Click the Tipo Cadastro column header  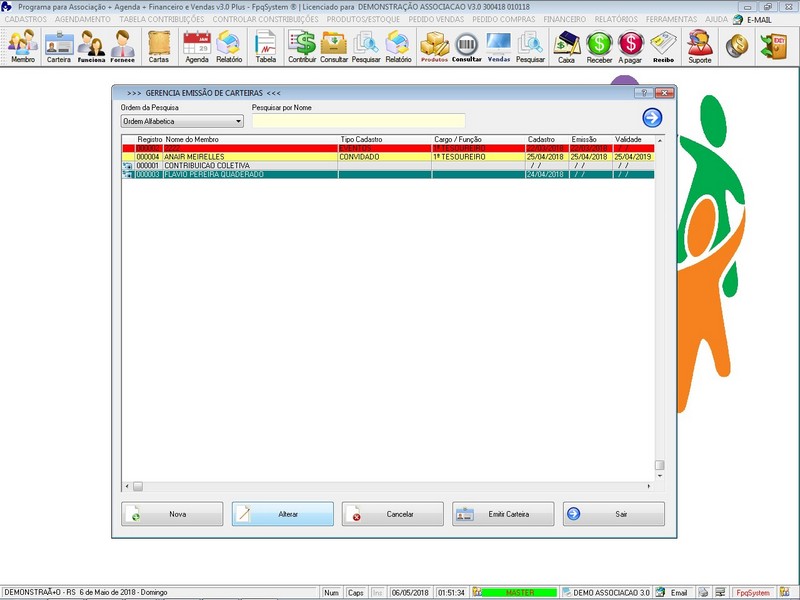pos(385,139)
